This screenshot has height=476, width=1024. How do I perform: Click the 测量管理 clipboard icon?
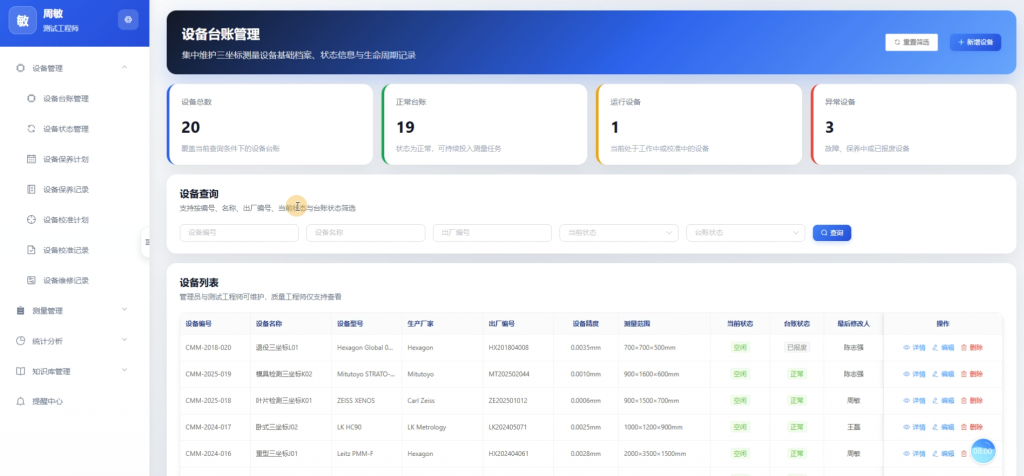tap(20, 310)
